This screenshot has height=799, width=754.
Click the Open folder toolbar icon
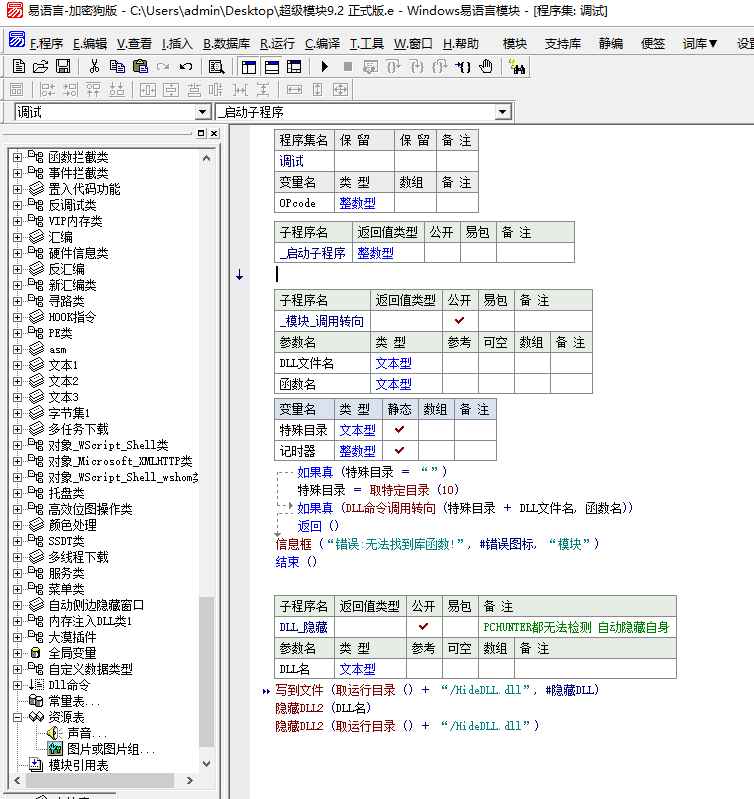[40, 67]
